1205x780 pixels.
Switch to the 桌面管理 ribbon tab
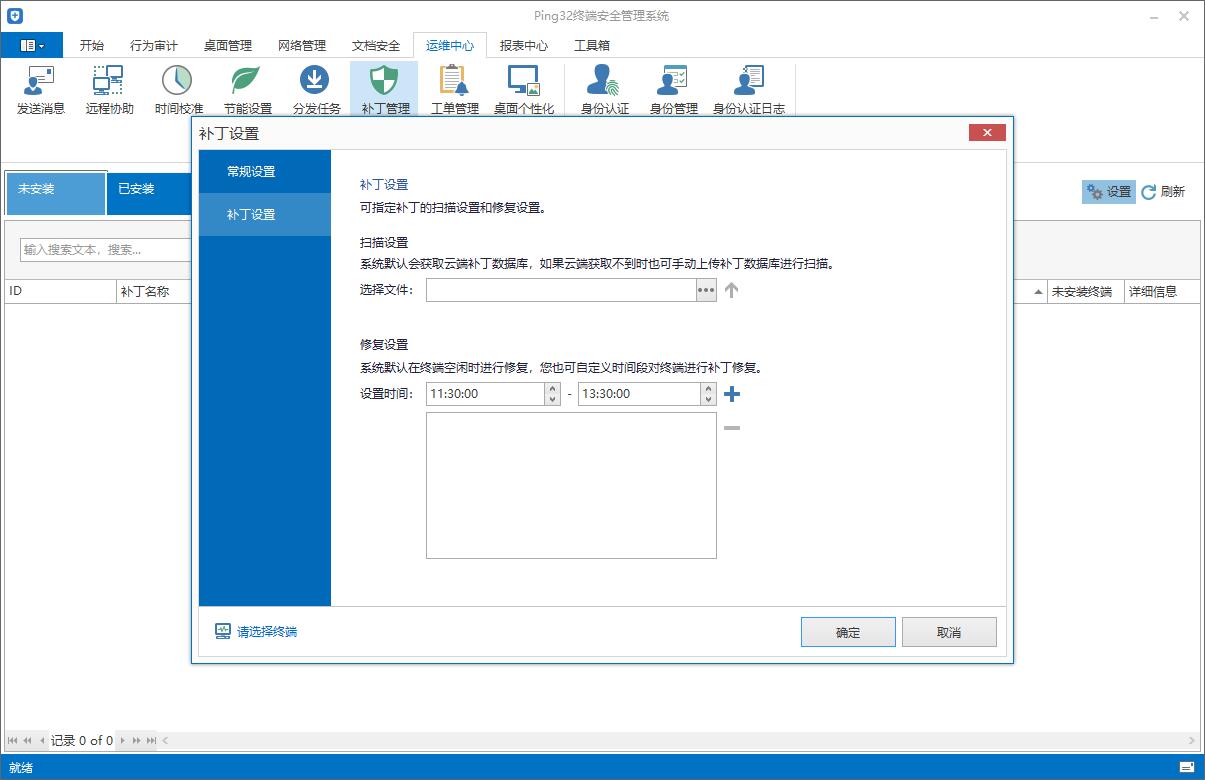tap(228, 45)
